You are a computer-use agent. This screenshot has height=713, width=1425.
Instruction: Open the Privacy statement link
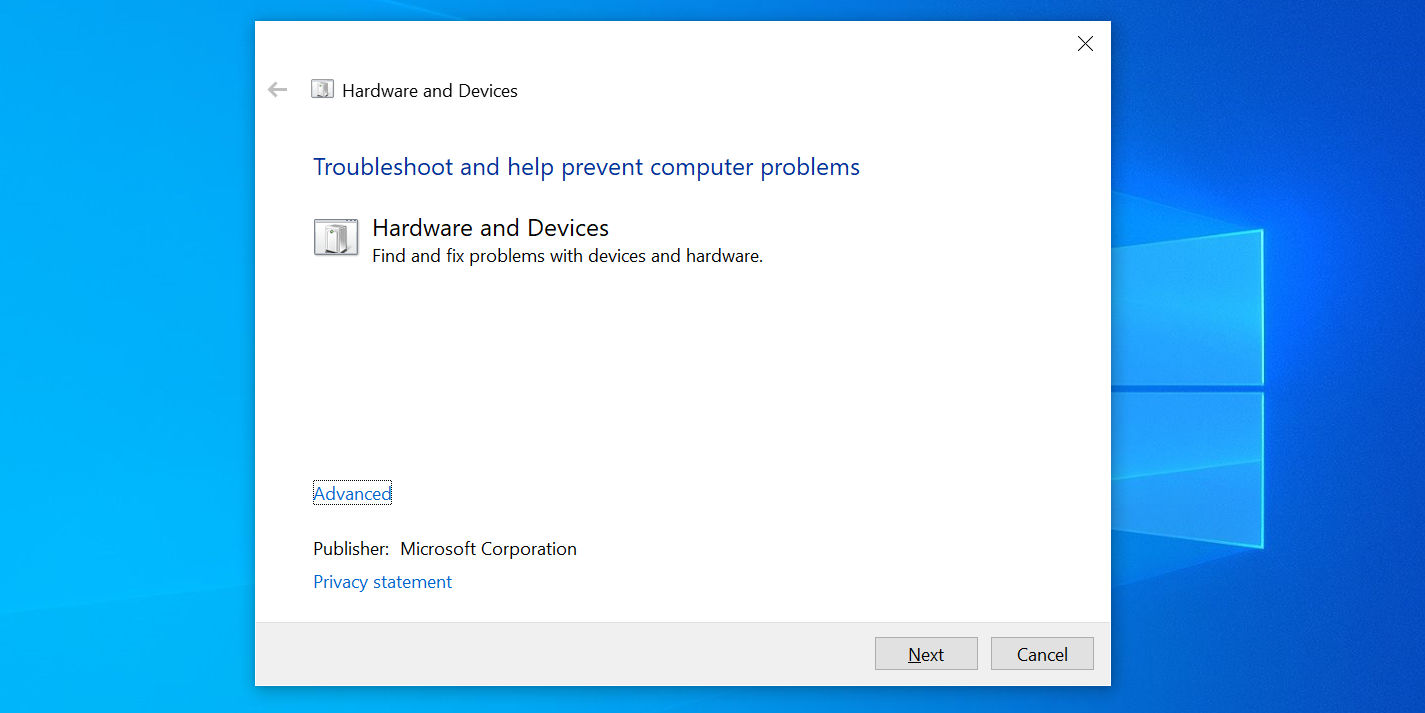(x=382, y=581)
